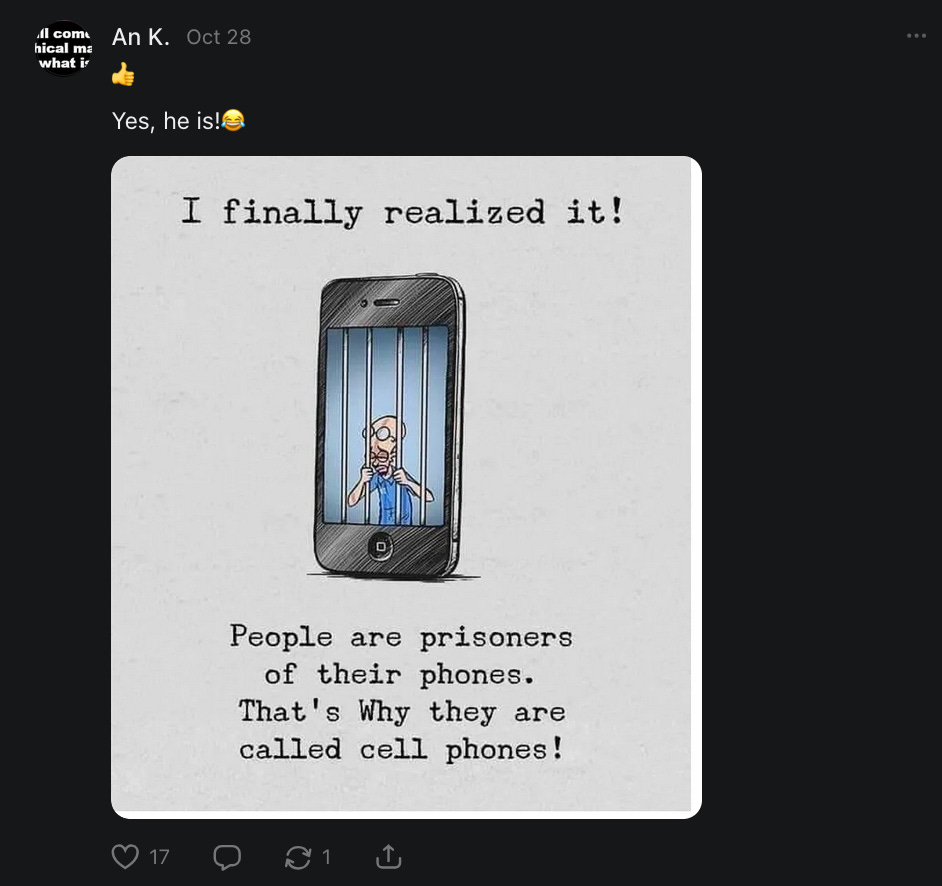Like the post with the heart icon

click(125, 857)
